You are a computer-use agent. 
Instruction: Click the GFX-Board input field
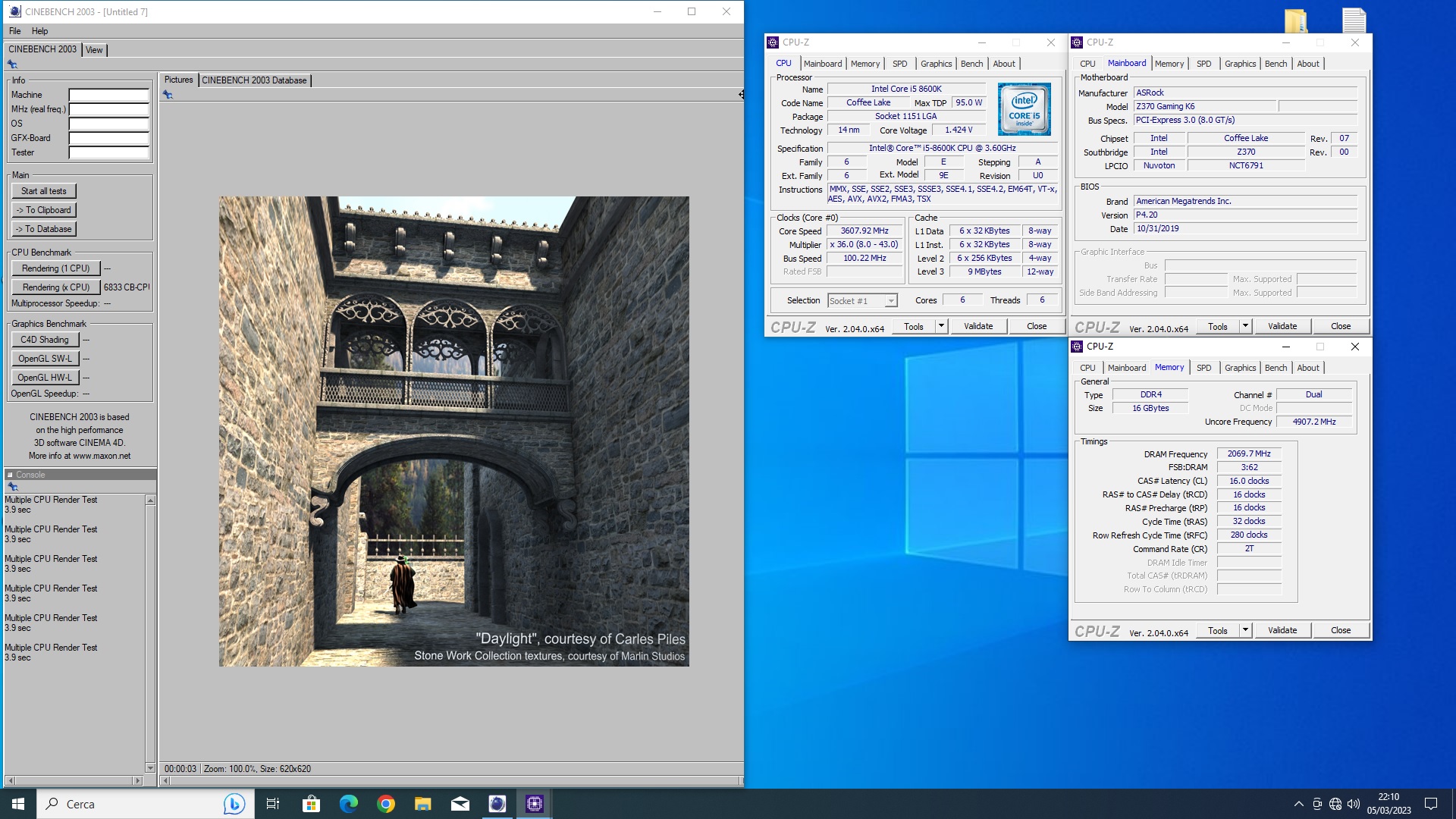[109, 138]
